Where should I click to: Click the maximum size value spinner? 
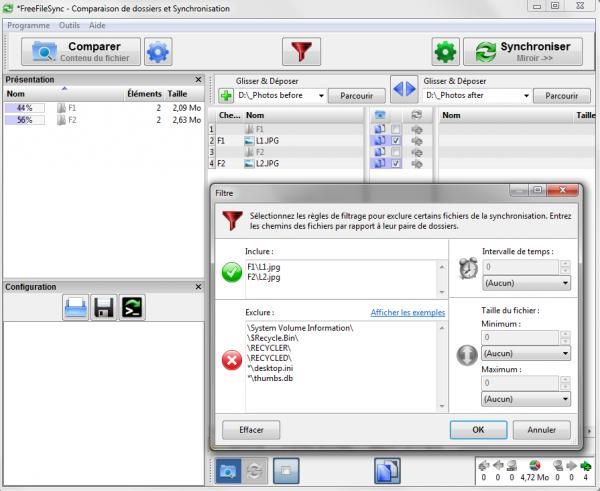565,383
